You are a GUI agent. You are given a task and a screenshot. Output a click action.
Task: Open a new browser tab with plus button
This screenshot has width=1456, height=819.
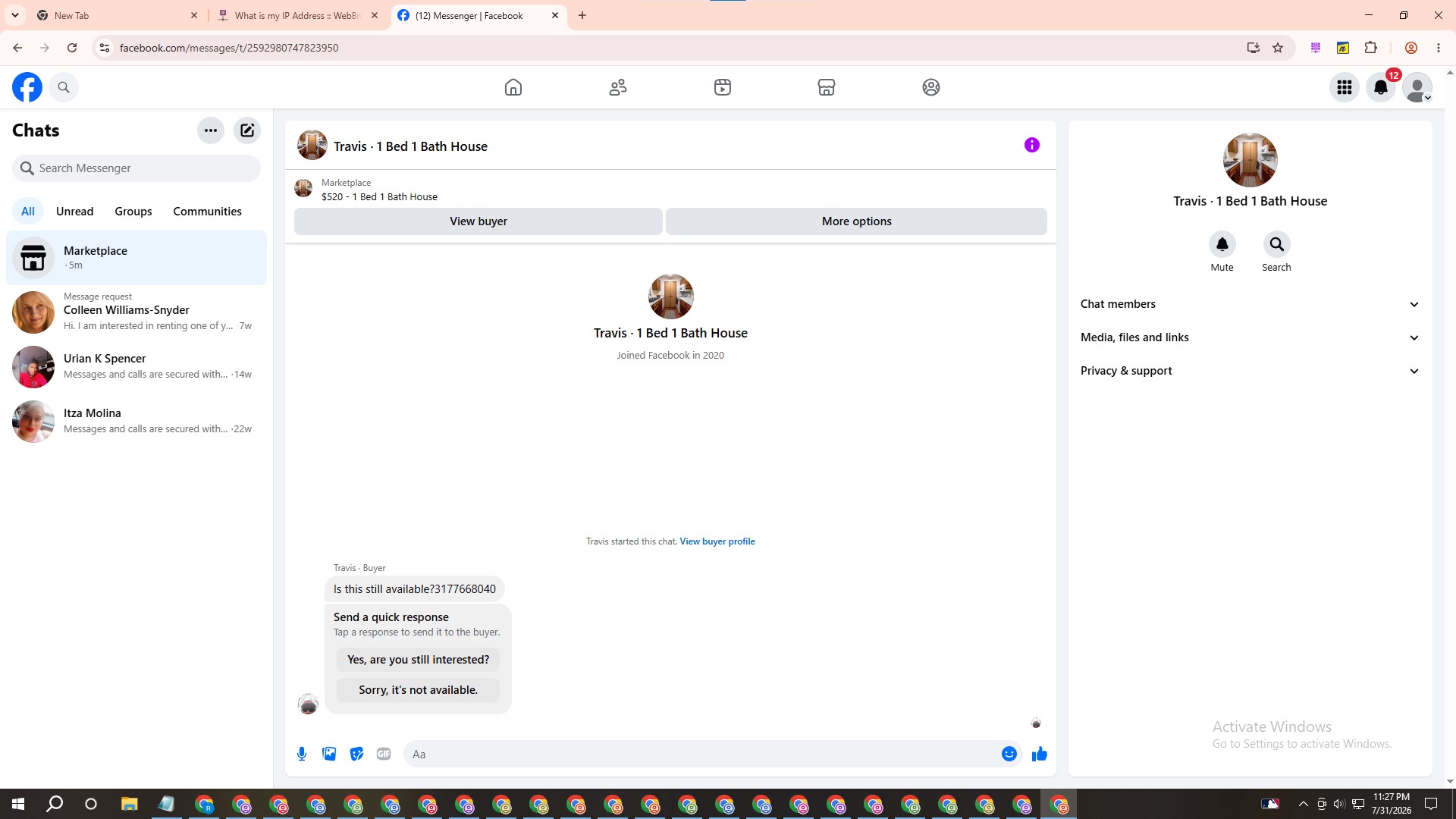tap(582, 15)
